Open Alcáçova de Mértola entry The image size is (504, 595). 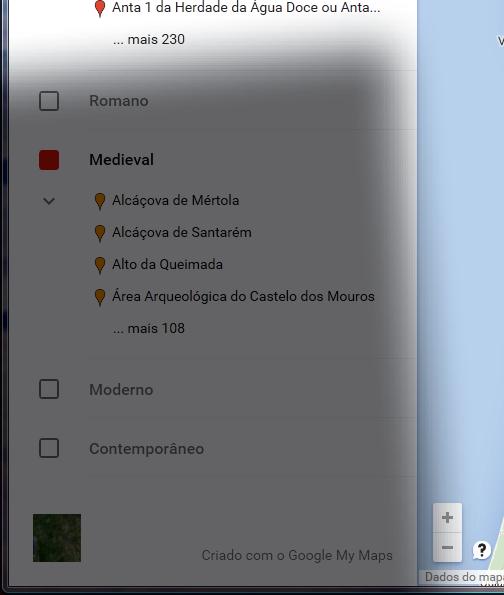[x=175, y=200]
